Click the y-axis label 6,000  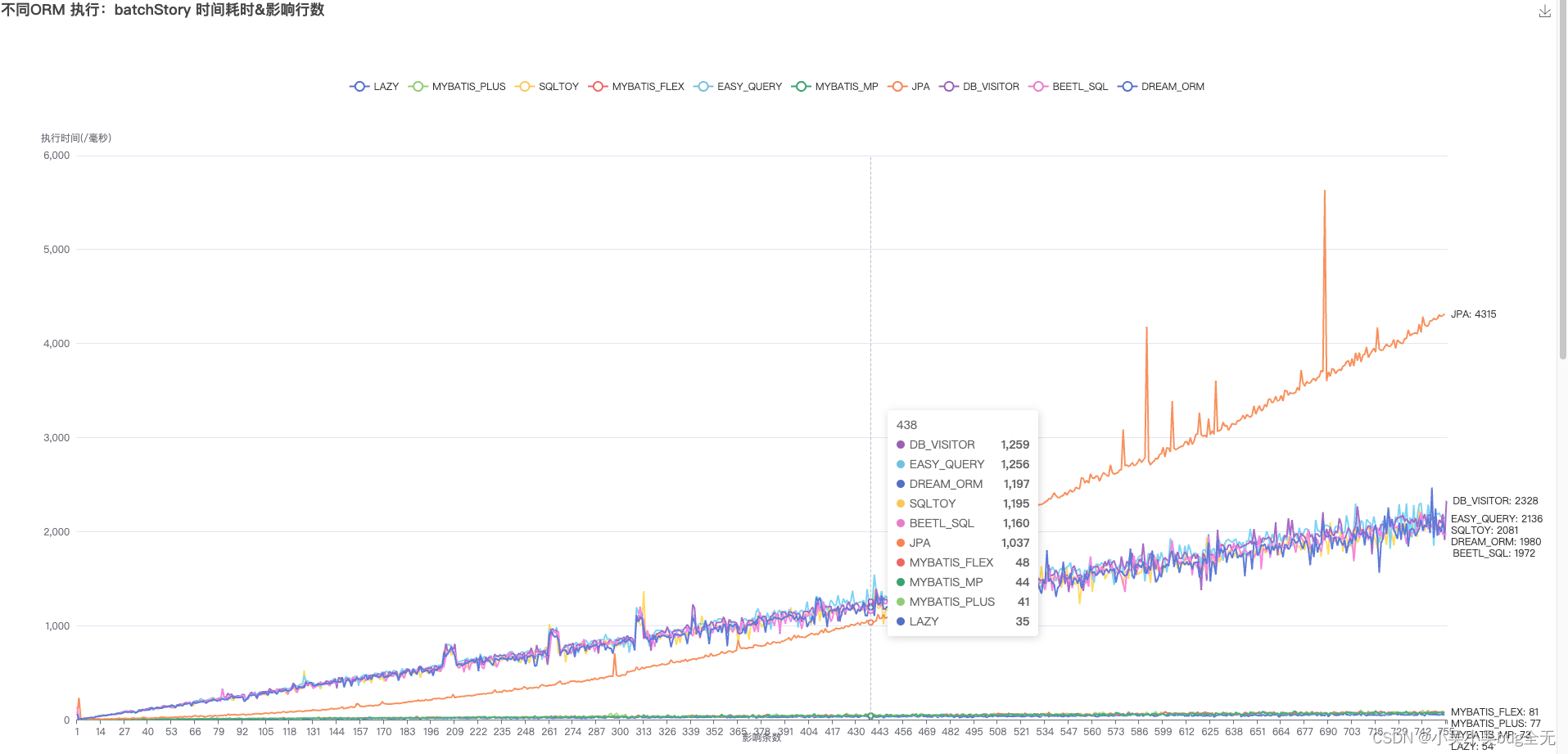56,156
